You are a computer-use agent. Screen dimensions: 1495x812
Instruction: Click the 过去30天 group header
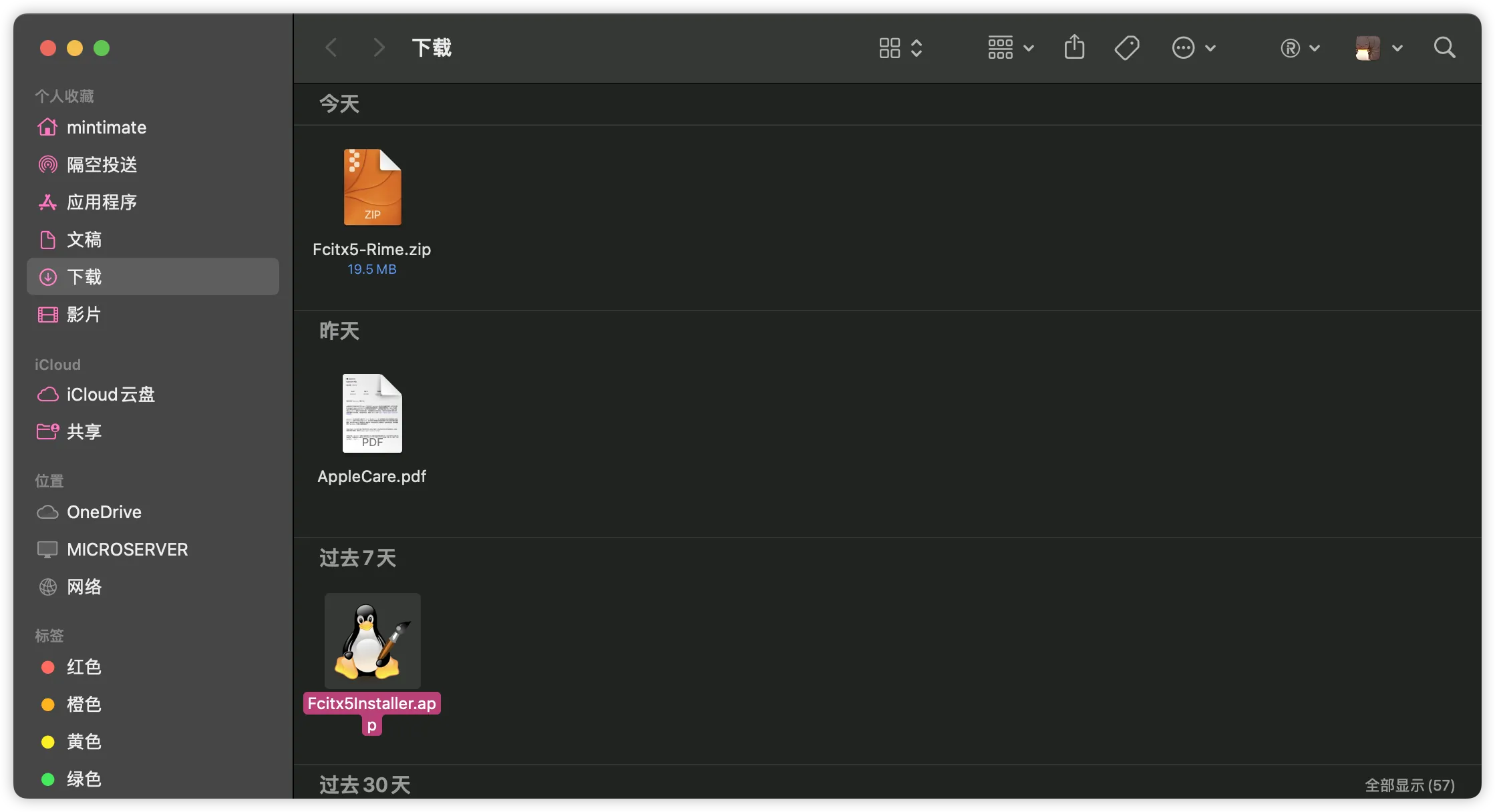(365, 785)
